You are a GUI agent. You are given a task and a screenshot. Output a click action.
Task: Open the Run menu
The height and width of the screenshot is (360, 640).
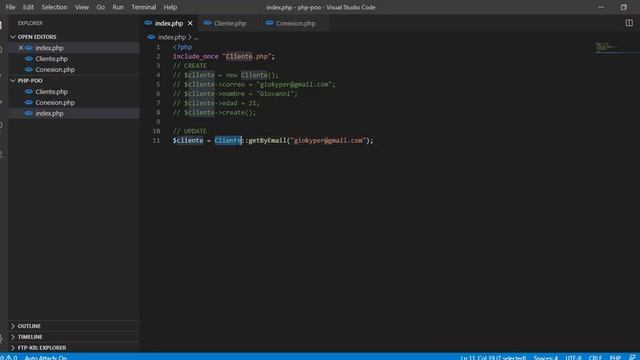pyautogui.click(x=118, y=7)
